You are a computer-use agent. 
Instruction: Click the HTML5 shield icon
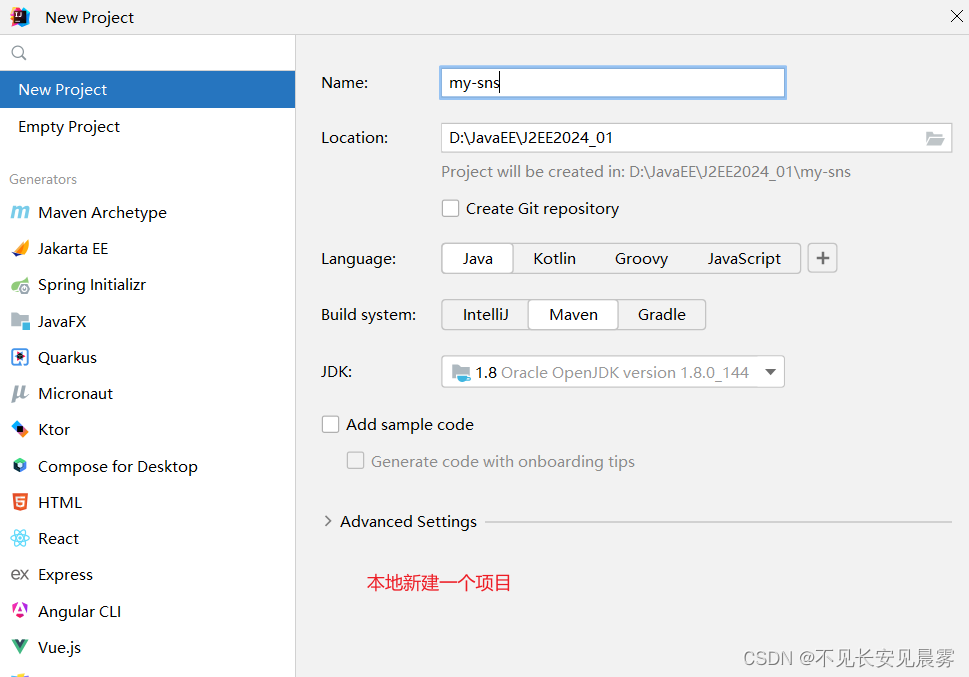20,502
